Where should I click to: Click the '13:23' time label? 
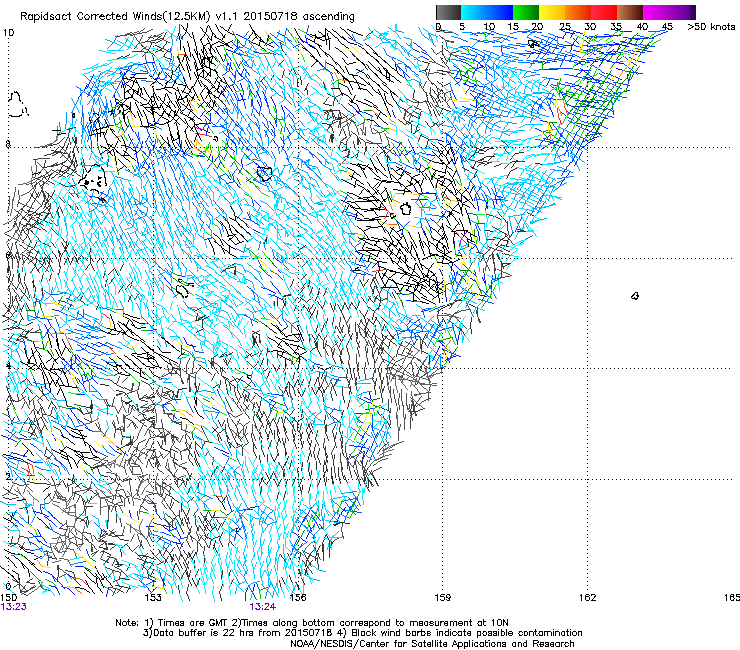pyautogui.click(x=14, y=607)
